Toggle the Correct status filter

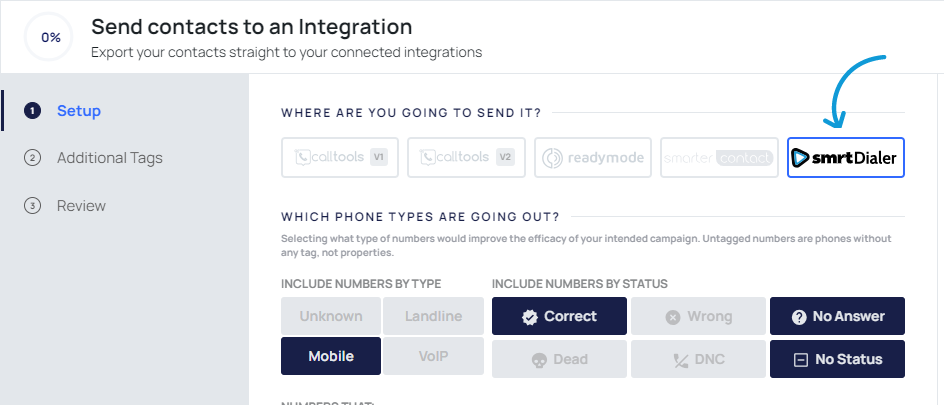pyautogui.click(x=559, y=316)
